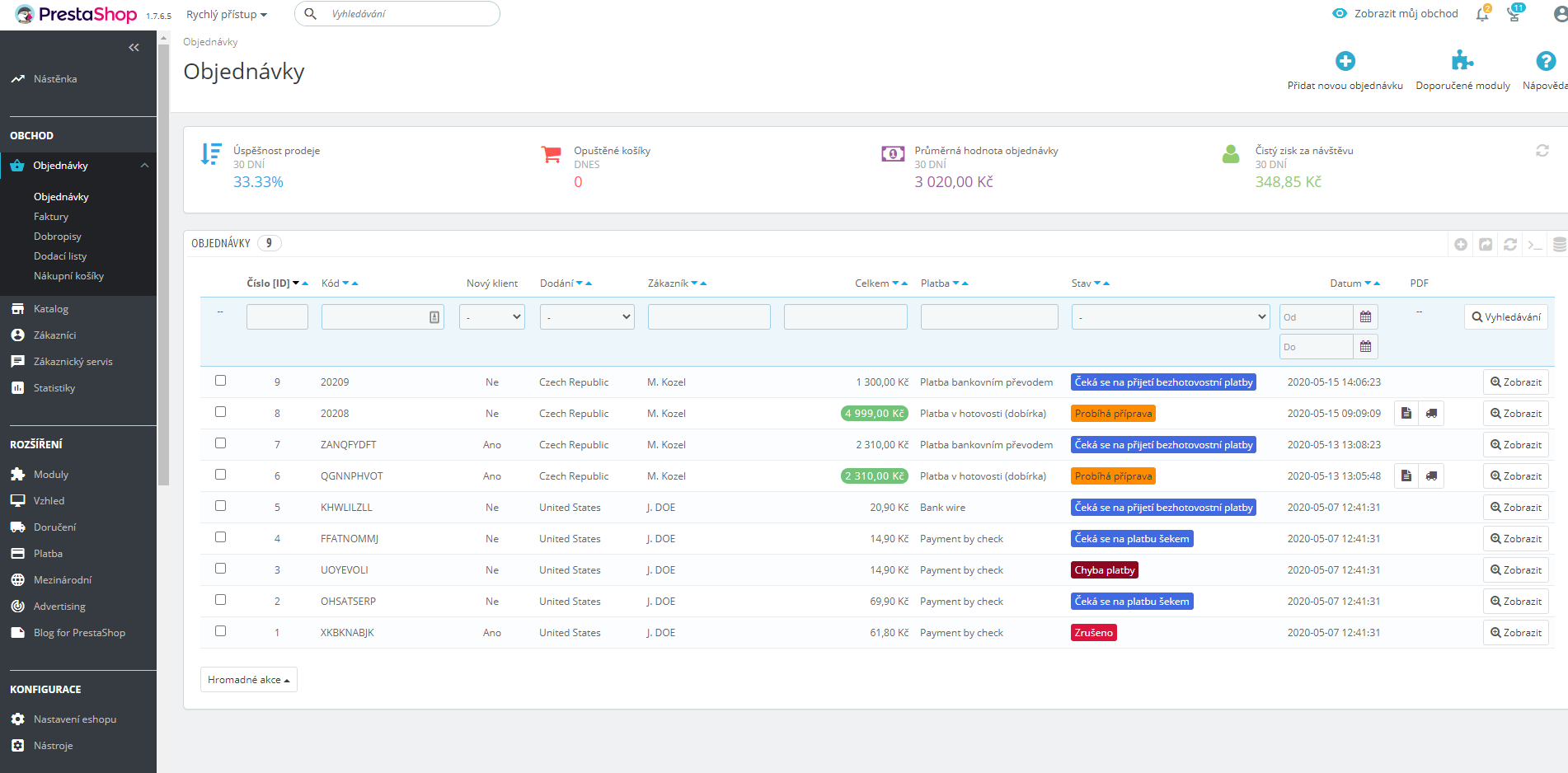Open Nový klient filter dropdown
1568x773 pixels.
(492, 317)
